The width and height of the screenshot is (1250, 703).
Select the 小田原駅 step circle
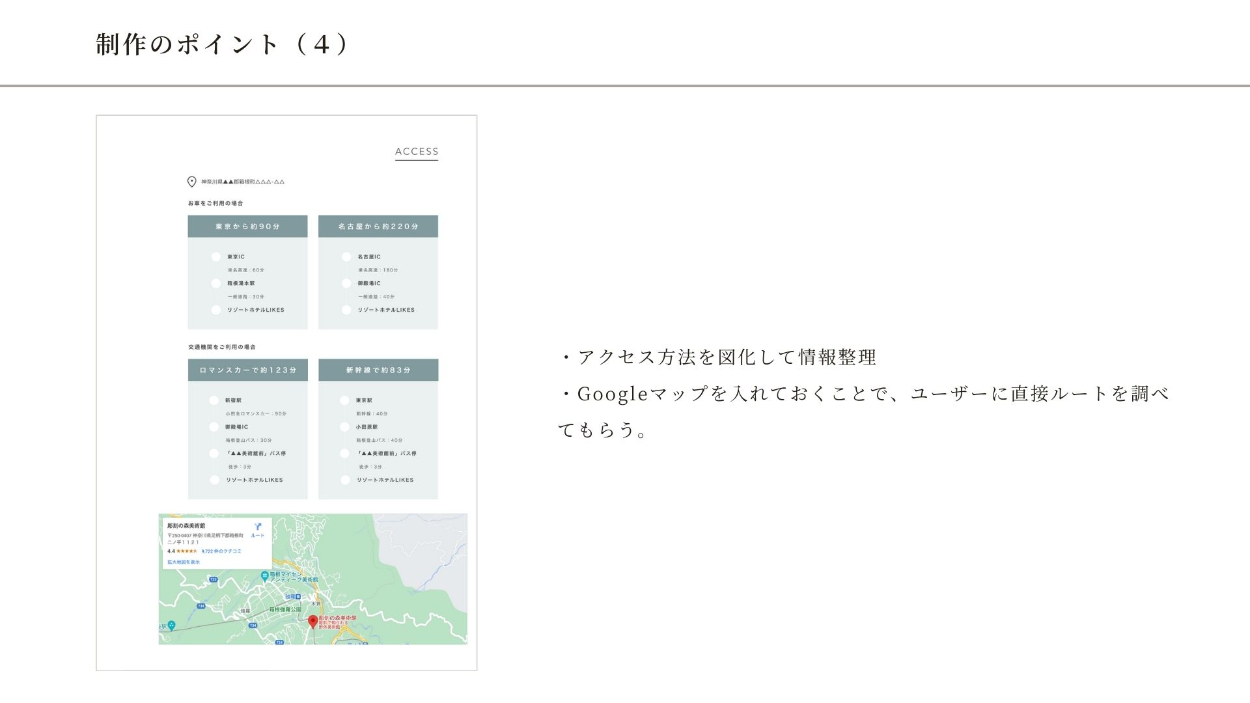pos(346,427)
